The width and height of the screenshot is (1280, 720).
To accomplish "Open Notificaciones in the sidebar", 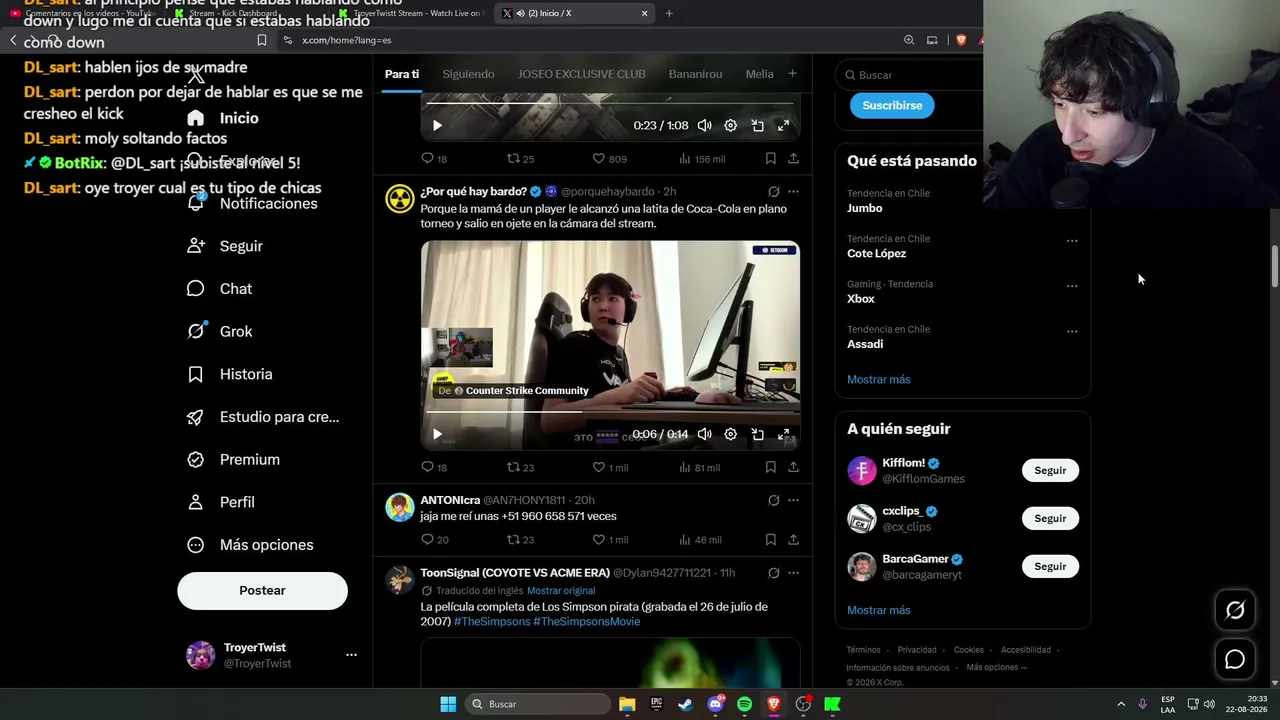I will click(252, 204).
